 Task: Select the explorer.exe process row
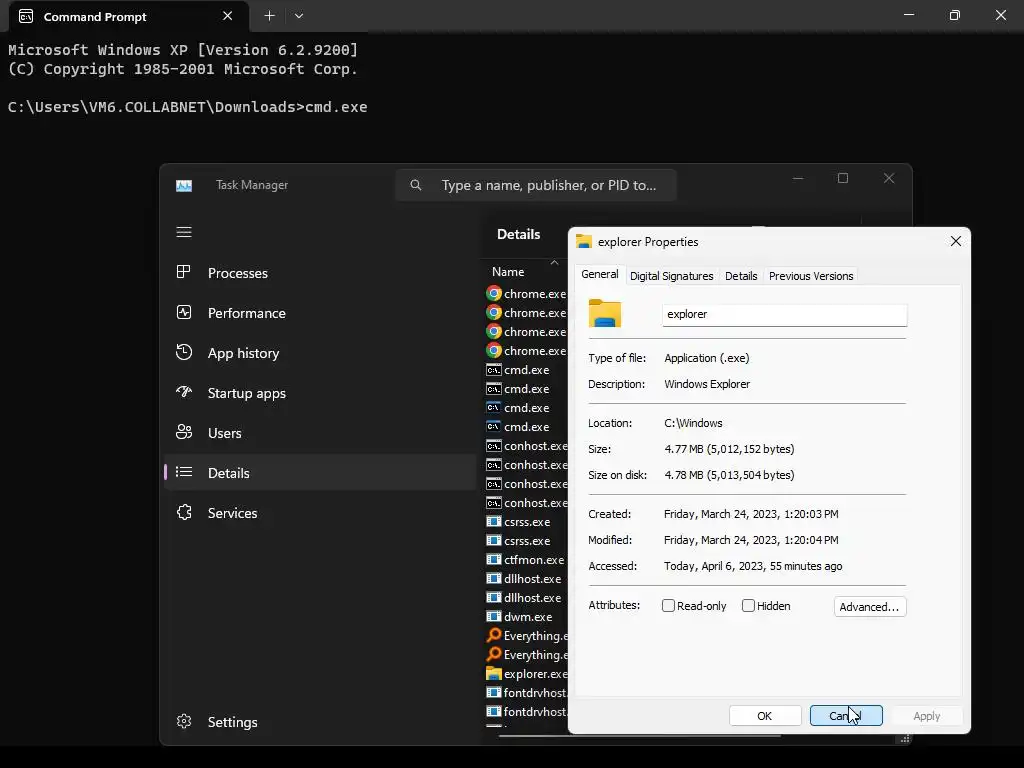(526, 673)
